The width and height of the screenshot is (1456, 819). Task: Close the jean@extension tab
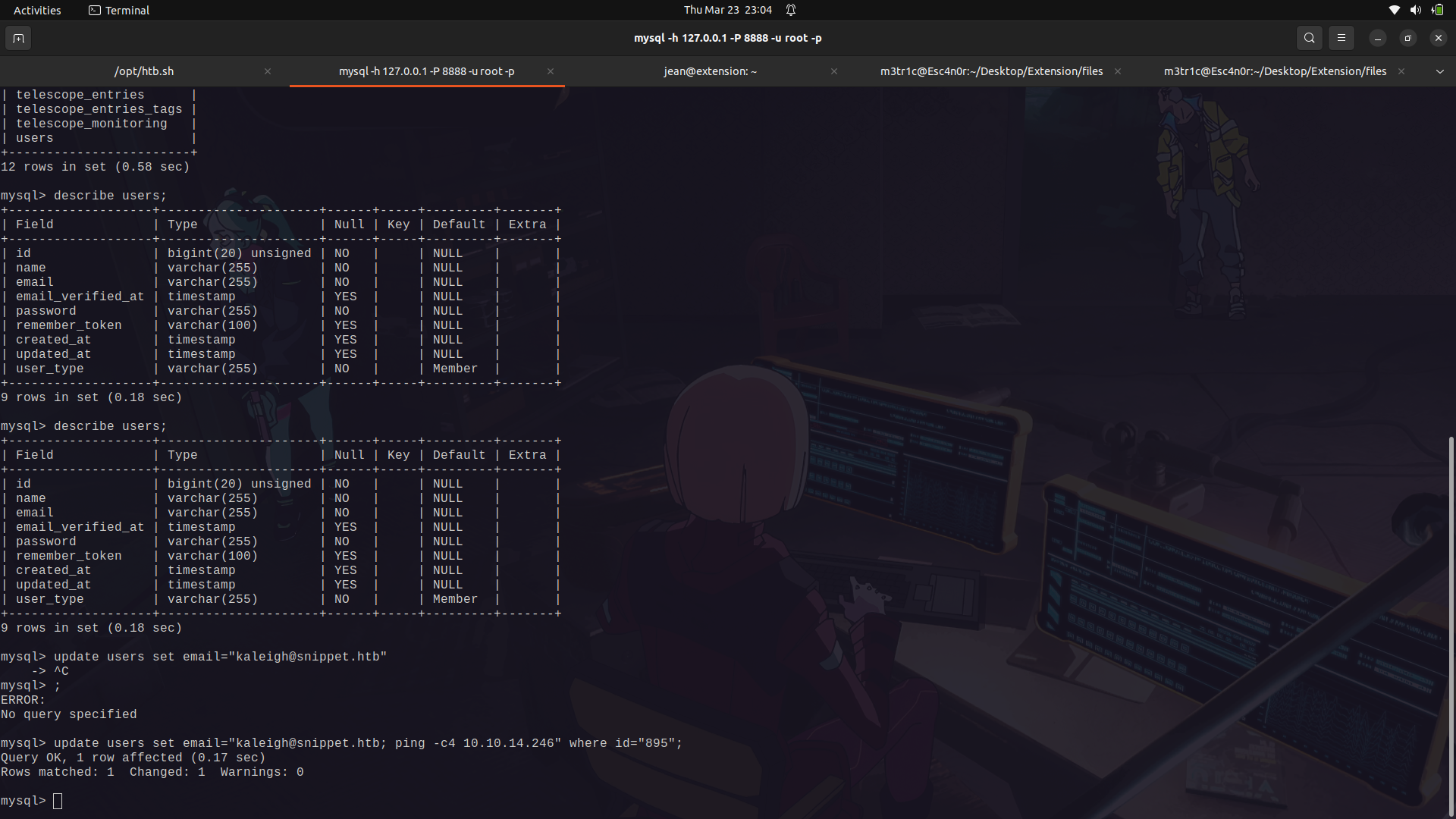pyautogui.click(x=834, y=71)
